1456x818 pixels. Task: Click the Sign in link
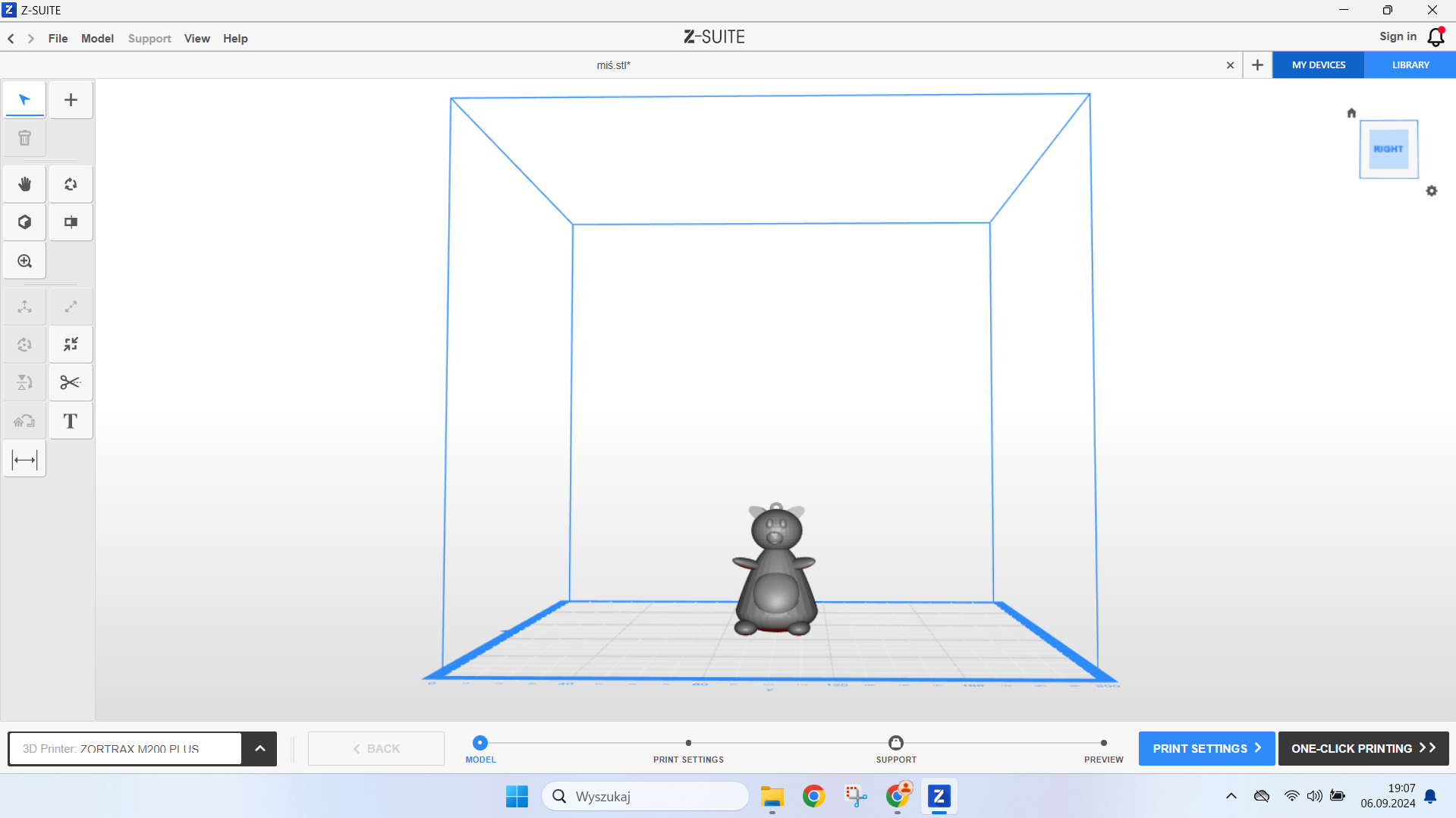(1398, 36)
